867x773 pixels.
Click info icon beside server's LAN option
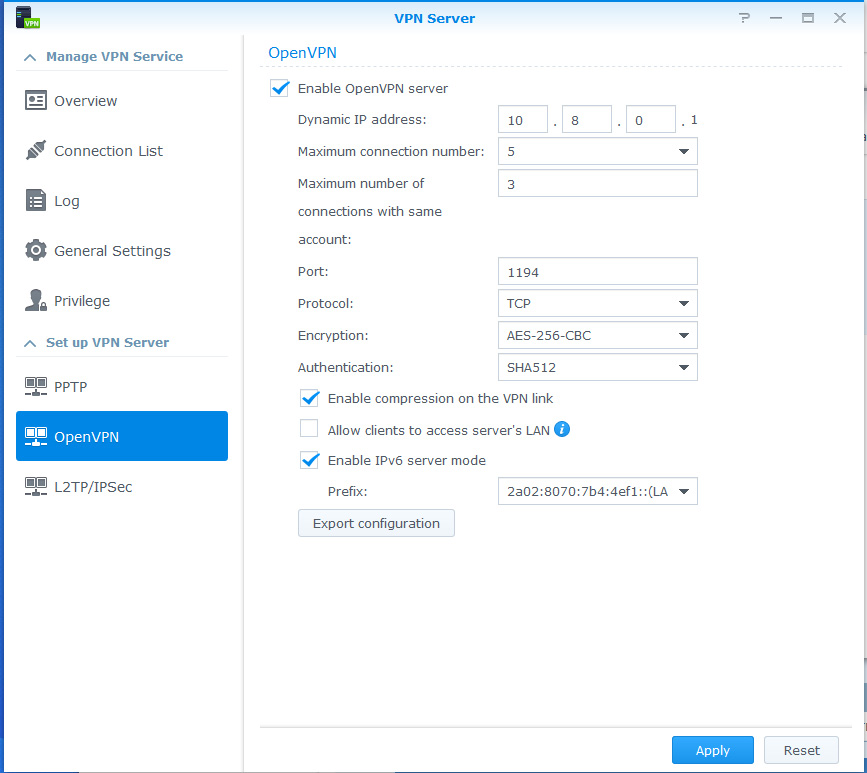[562, 430]
